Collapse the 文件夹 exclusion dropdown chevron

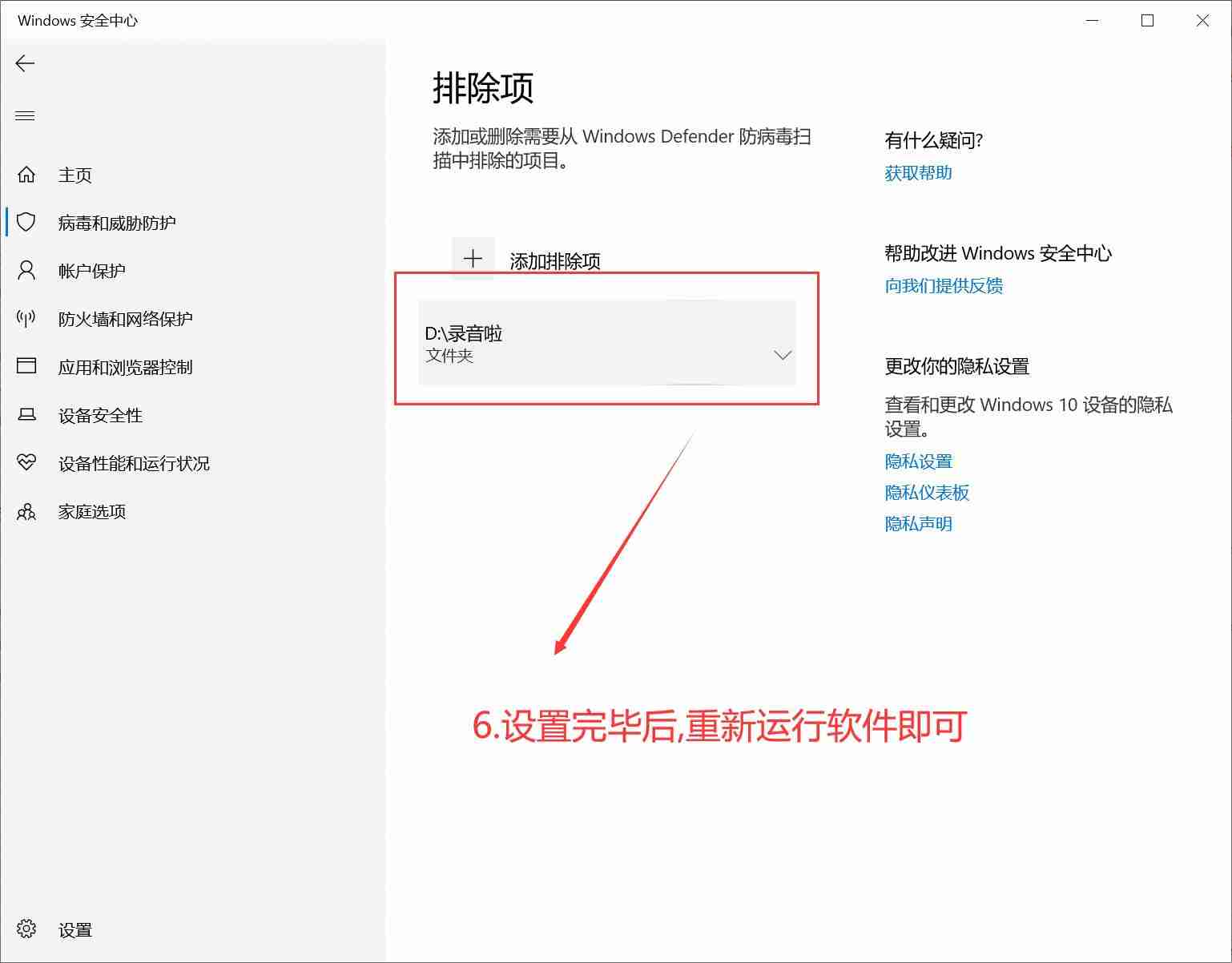coord(781,355)
